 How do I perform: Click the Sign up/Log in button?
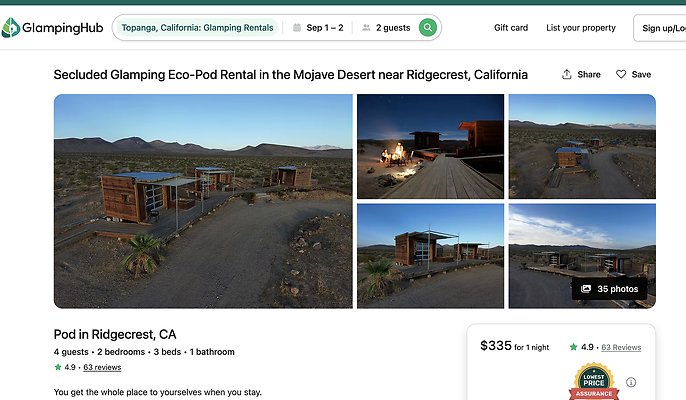click(x=662, y=28)
